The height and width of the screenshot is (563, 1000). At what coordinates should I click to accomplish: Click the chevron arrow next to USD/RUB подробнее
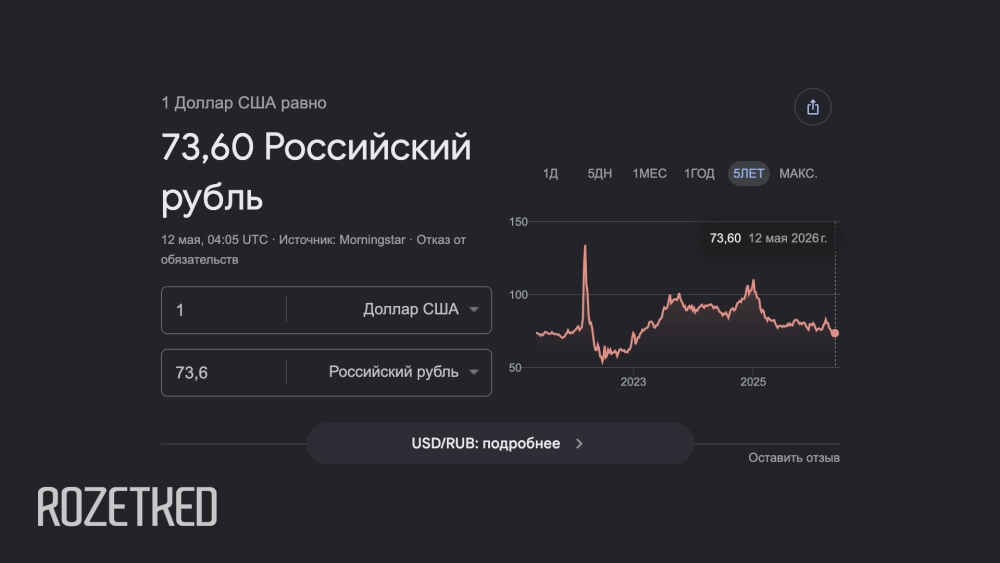point(579,444)
